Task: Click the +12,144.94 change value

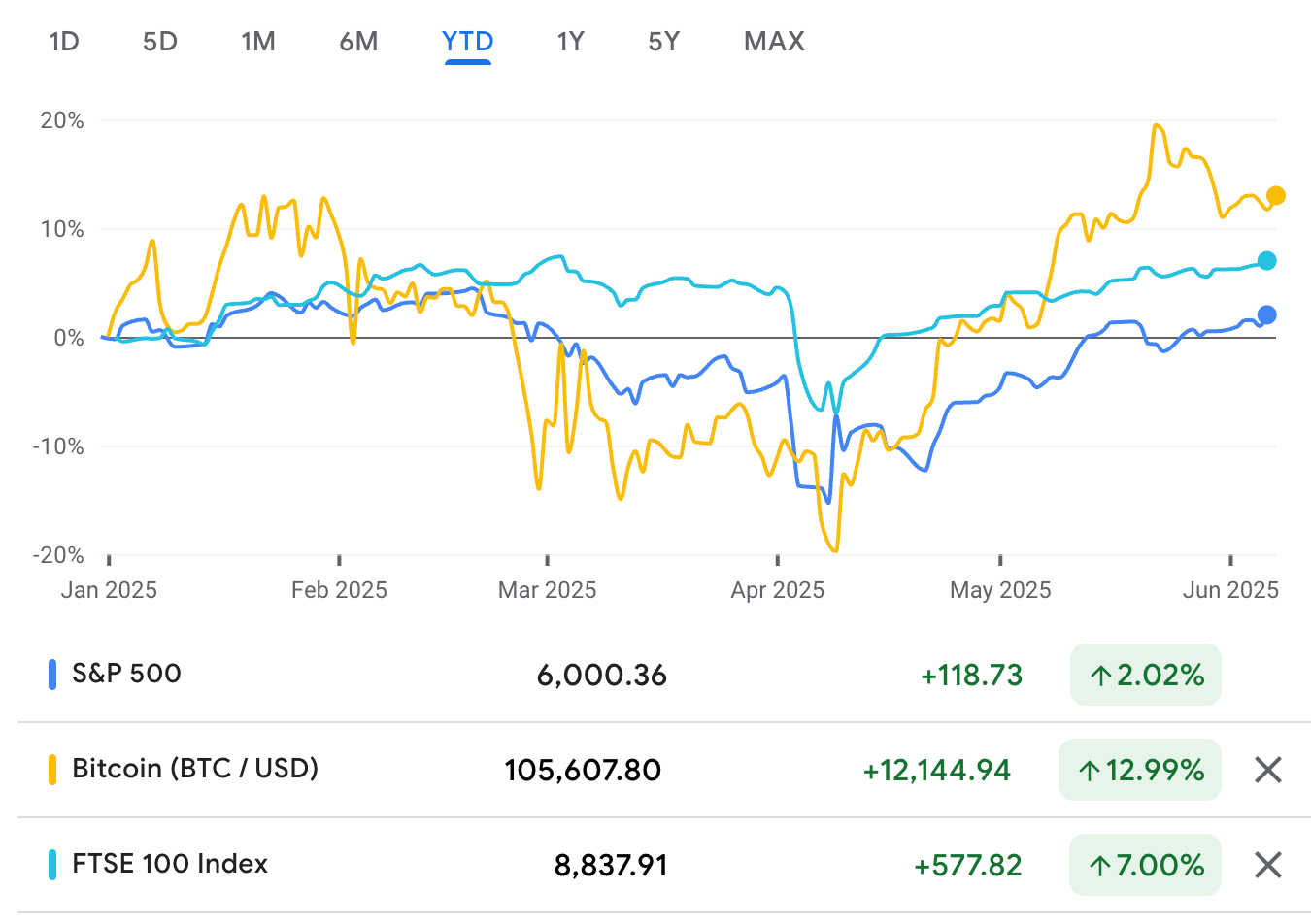Action: point(937,771)
